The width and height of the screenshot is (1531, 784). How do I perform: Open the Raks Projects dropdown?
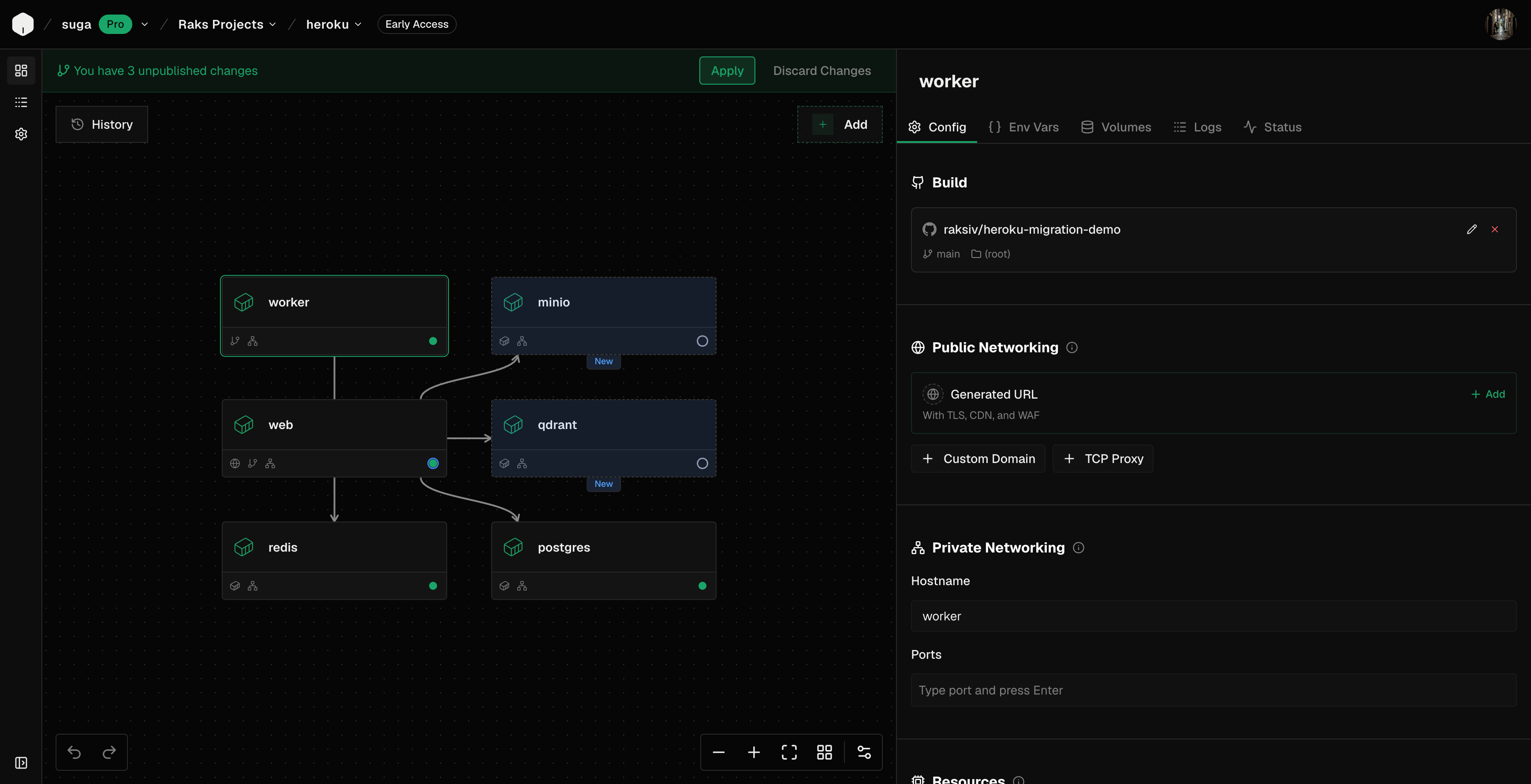(227, 24)
